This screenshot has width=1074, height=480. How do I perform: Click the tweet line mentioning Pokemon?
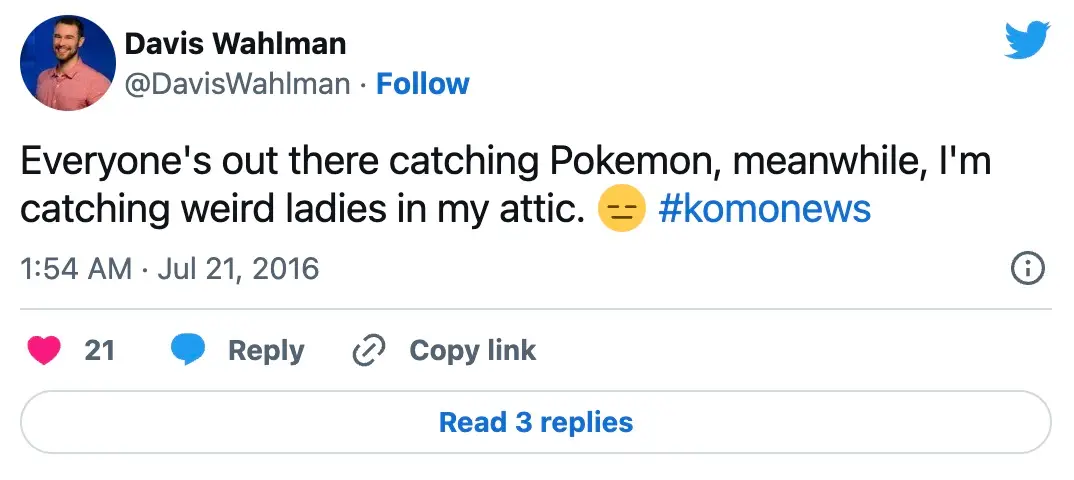[505, 162]
